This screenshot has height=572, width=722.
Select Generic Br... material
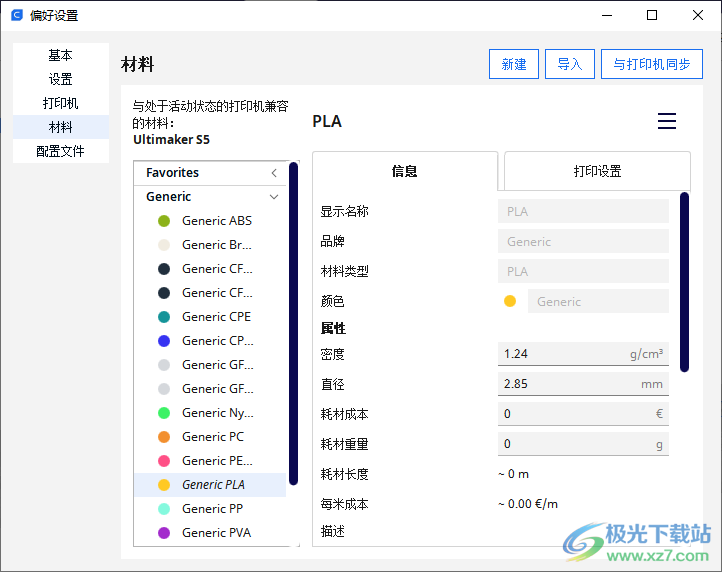pos(210,245)
